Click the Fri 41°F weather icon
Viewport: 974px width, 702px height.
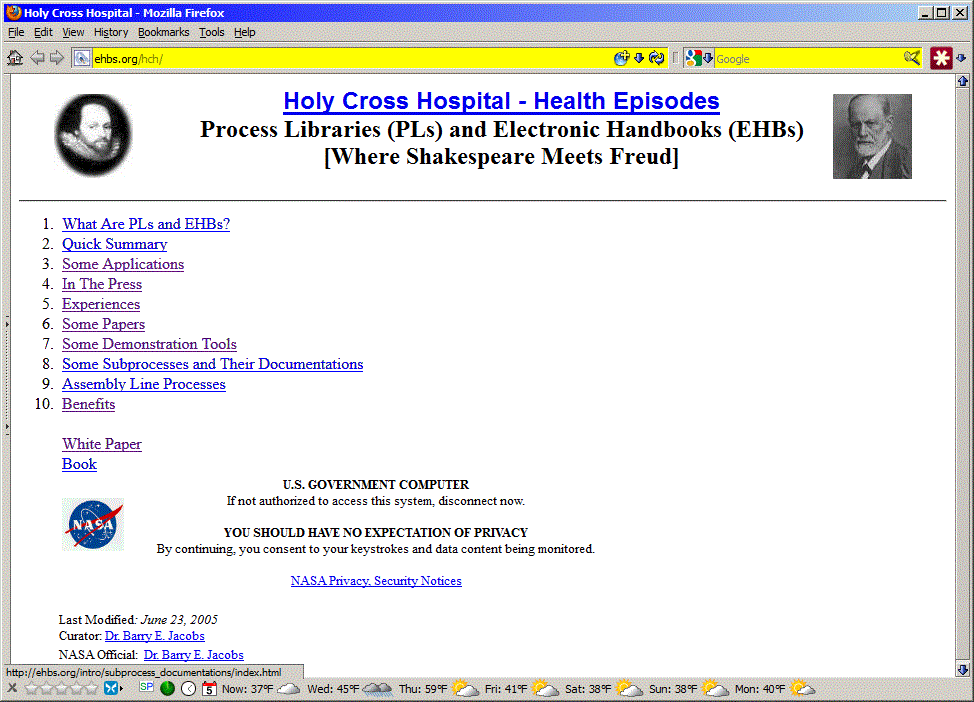click(545, 688)
